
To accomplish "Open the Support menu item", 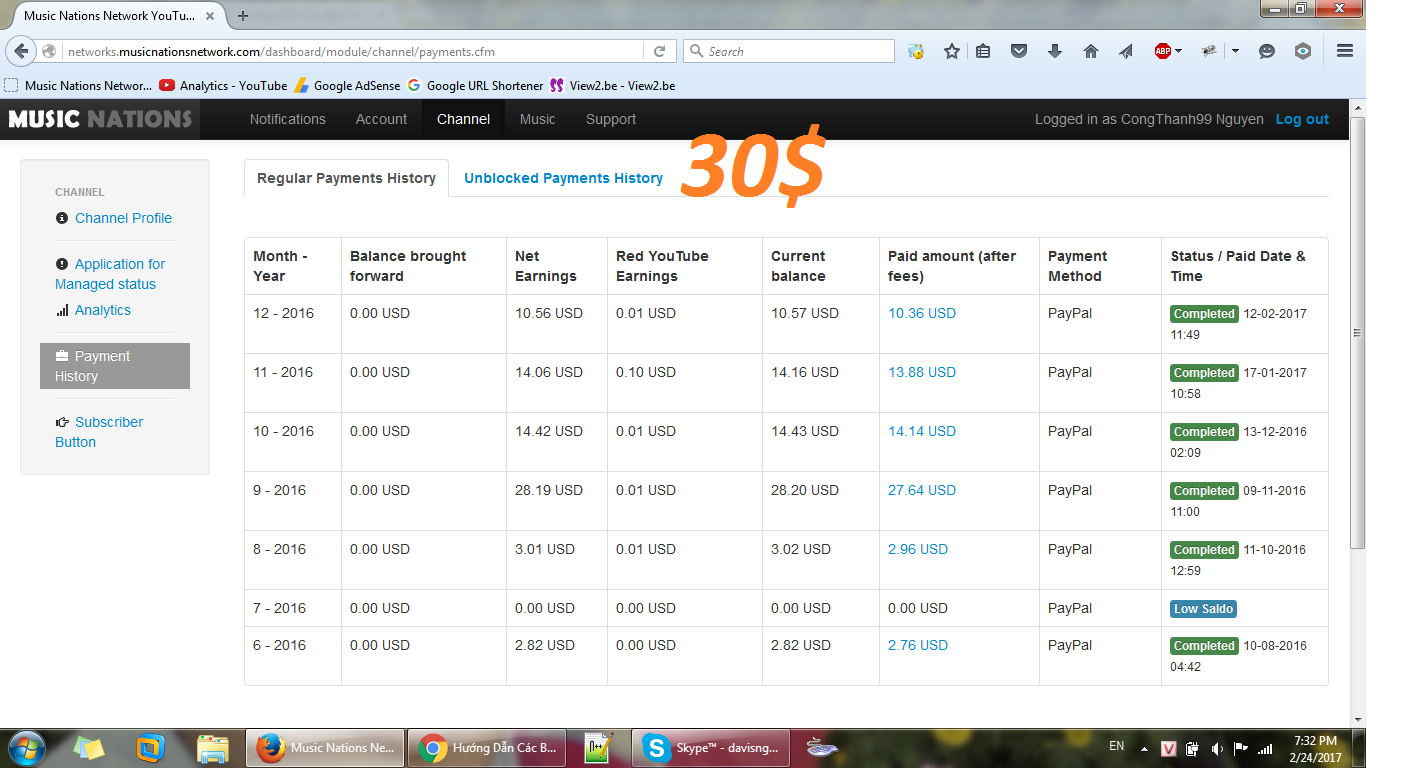I will [x=611, y=119].
